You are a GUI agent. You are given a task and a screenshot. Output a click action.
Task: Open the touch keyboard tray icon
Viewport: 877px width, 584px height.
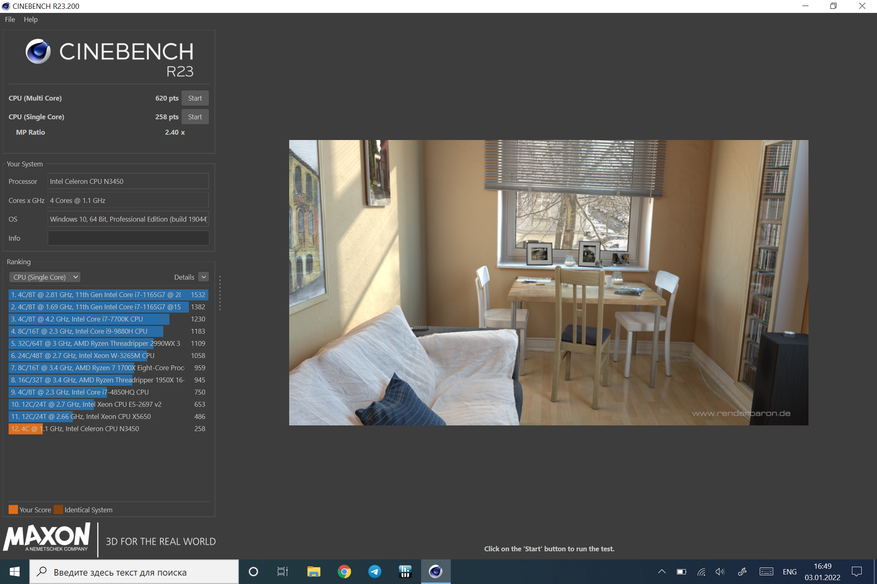[x=766, y=572]
